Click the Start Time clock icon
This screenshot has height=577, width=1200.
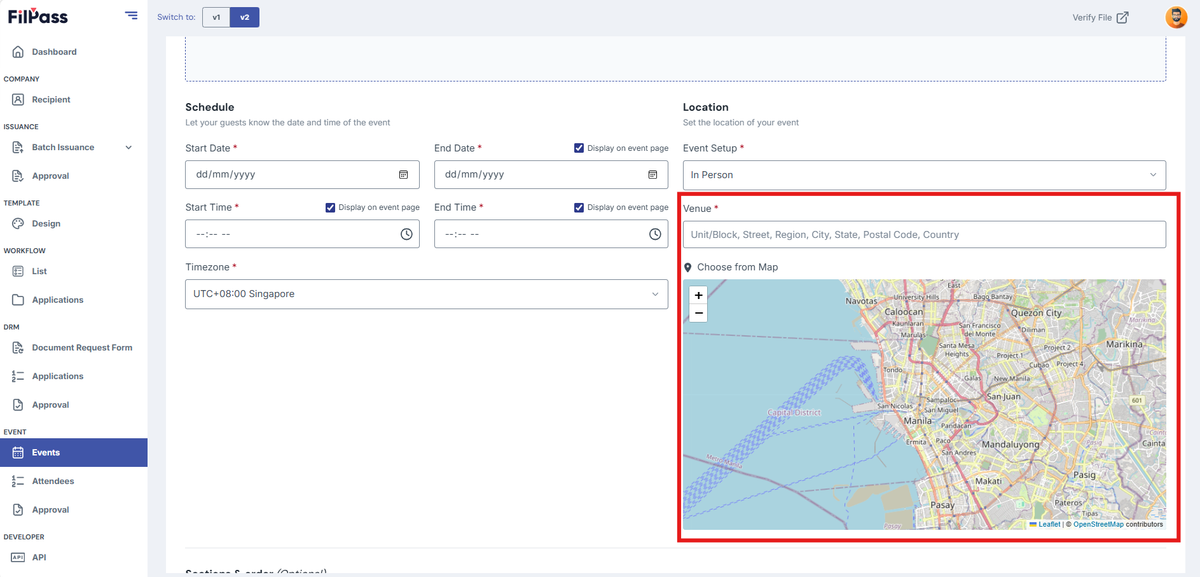[x=407, y=234]
